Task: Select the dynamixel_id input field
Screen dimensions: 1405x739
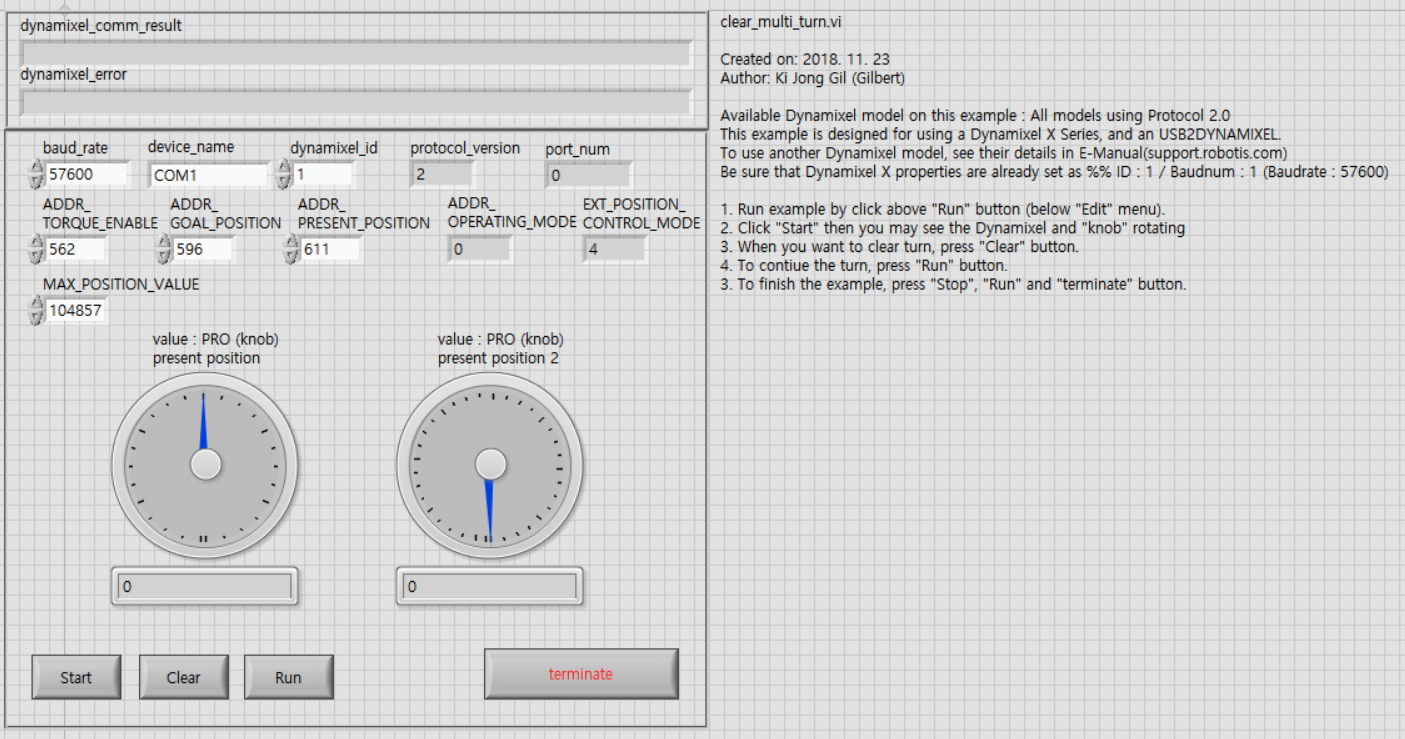Action: point(320,173)
